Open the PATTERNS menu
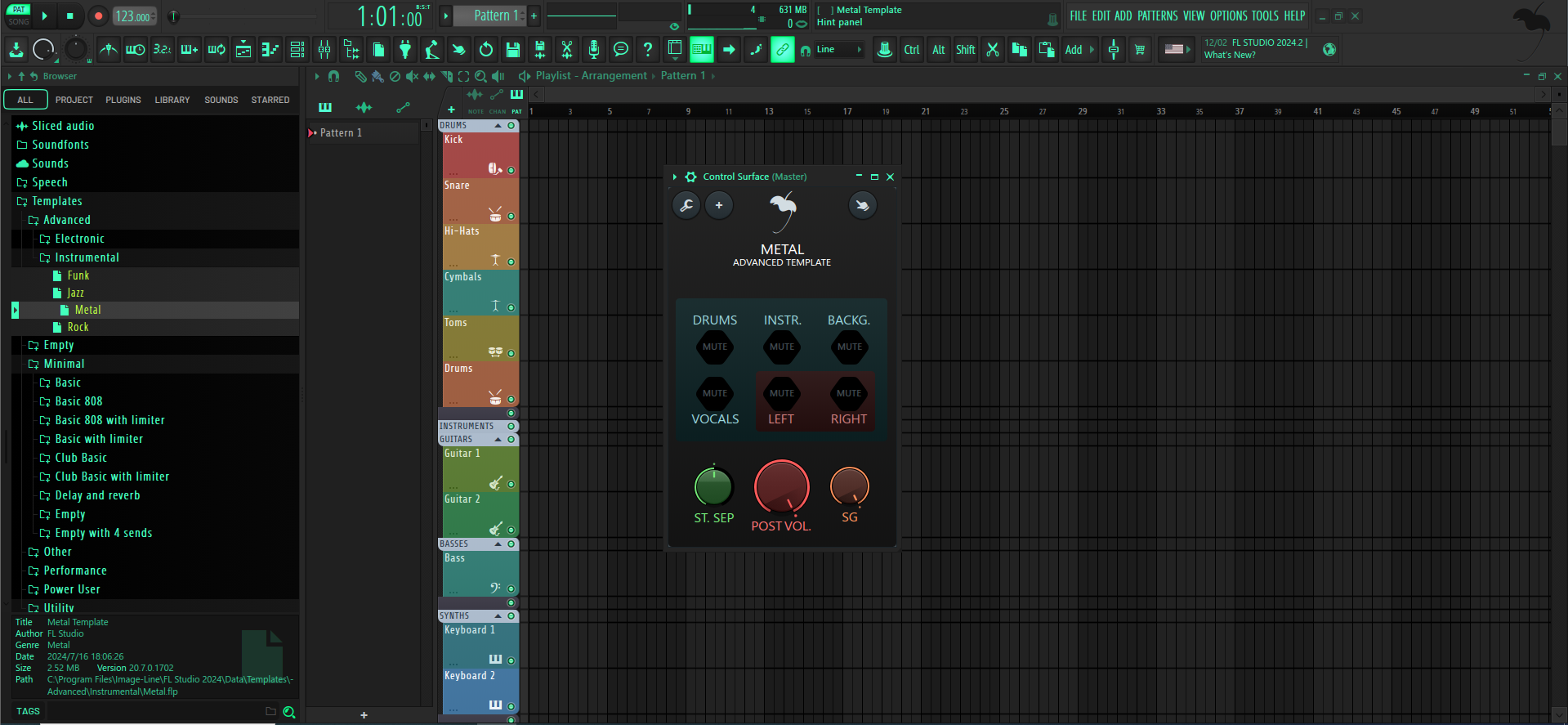This screenshot has width=1568, height=725. (1157, 16)
